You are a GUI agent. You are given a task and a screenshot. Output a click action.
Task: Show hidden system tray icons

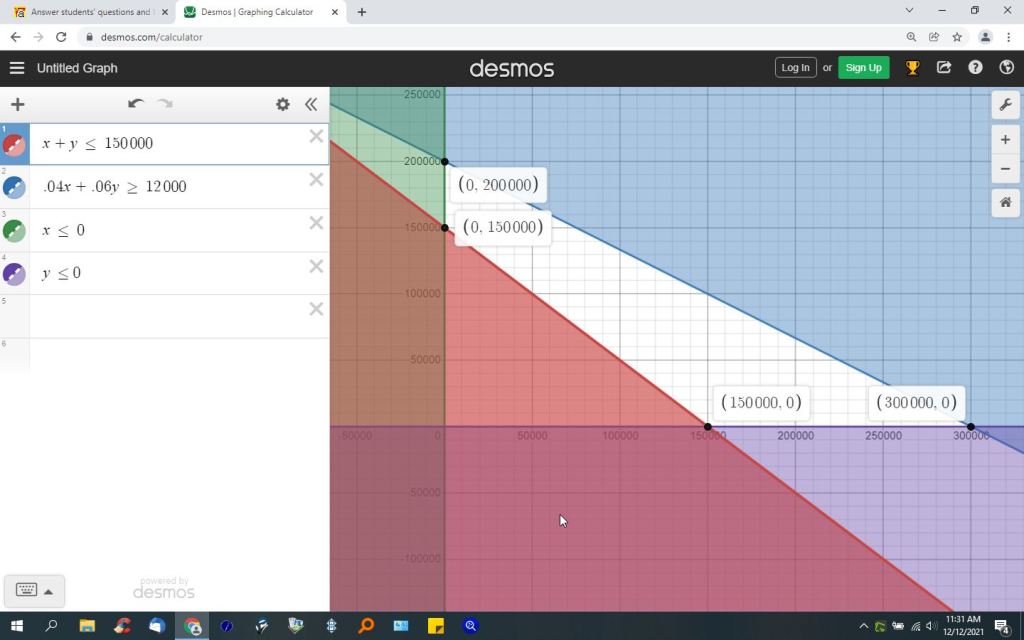pyautogui.click(x=863, y=626)
